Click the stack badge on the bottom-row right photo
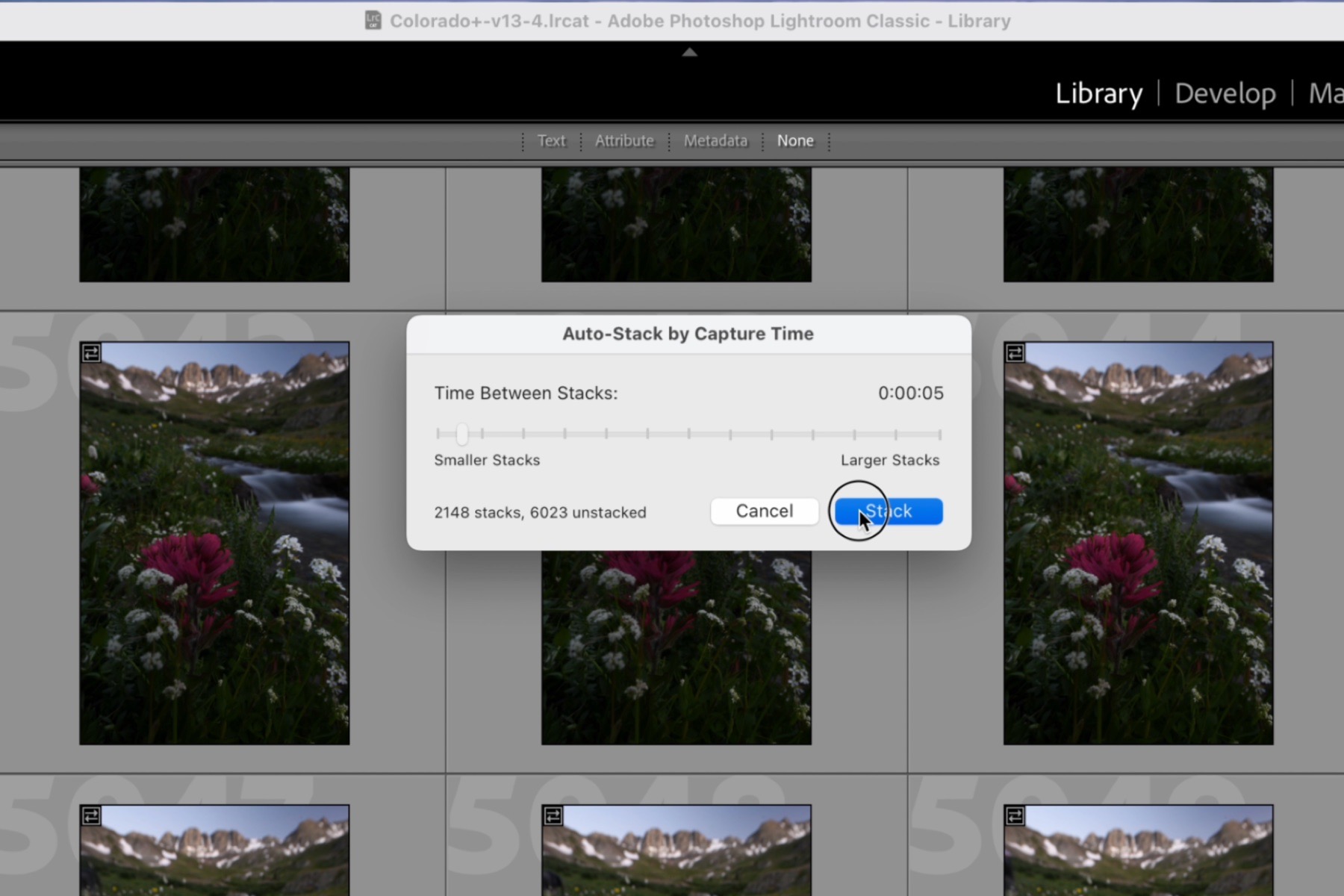1344x896 pixels. (x=1015, y=815)
